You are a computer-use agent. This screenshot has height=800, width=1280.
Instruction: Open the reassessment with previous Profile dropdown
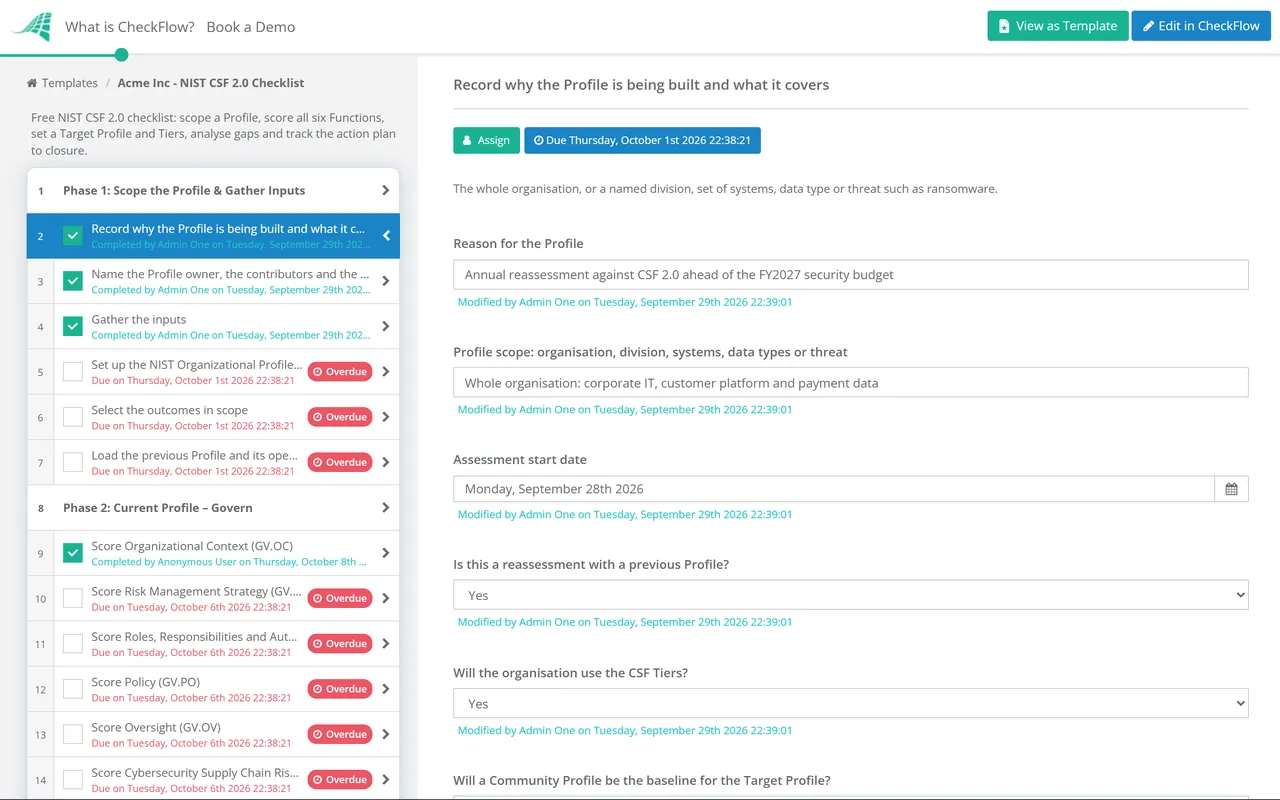click(x=851, y=595)
